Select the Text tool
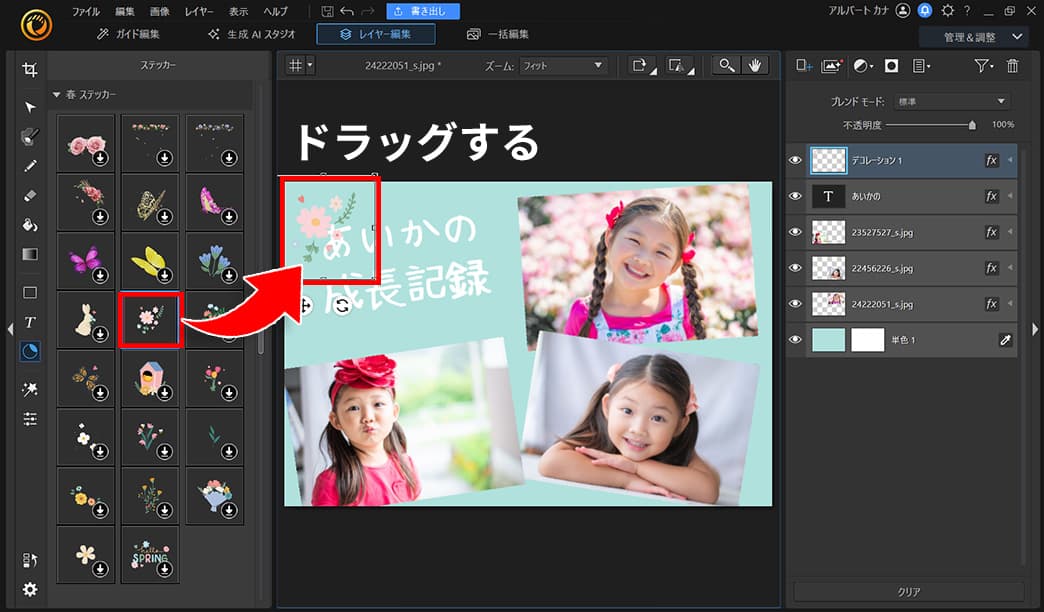1044x612 pixels. pos(30,321)
